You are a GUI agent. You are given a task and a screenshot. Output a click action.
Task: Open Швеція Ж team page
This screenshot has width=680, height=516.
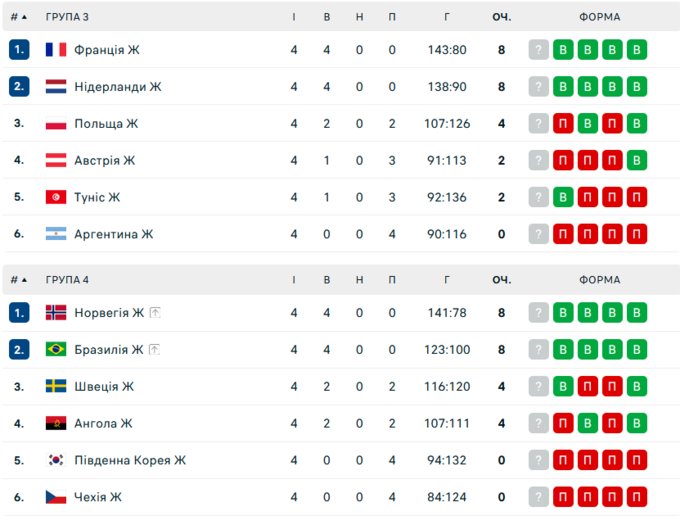tap(103, 387)
